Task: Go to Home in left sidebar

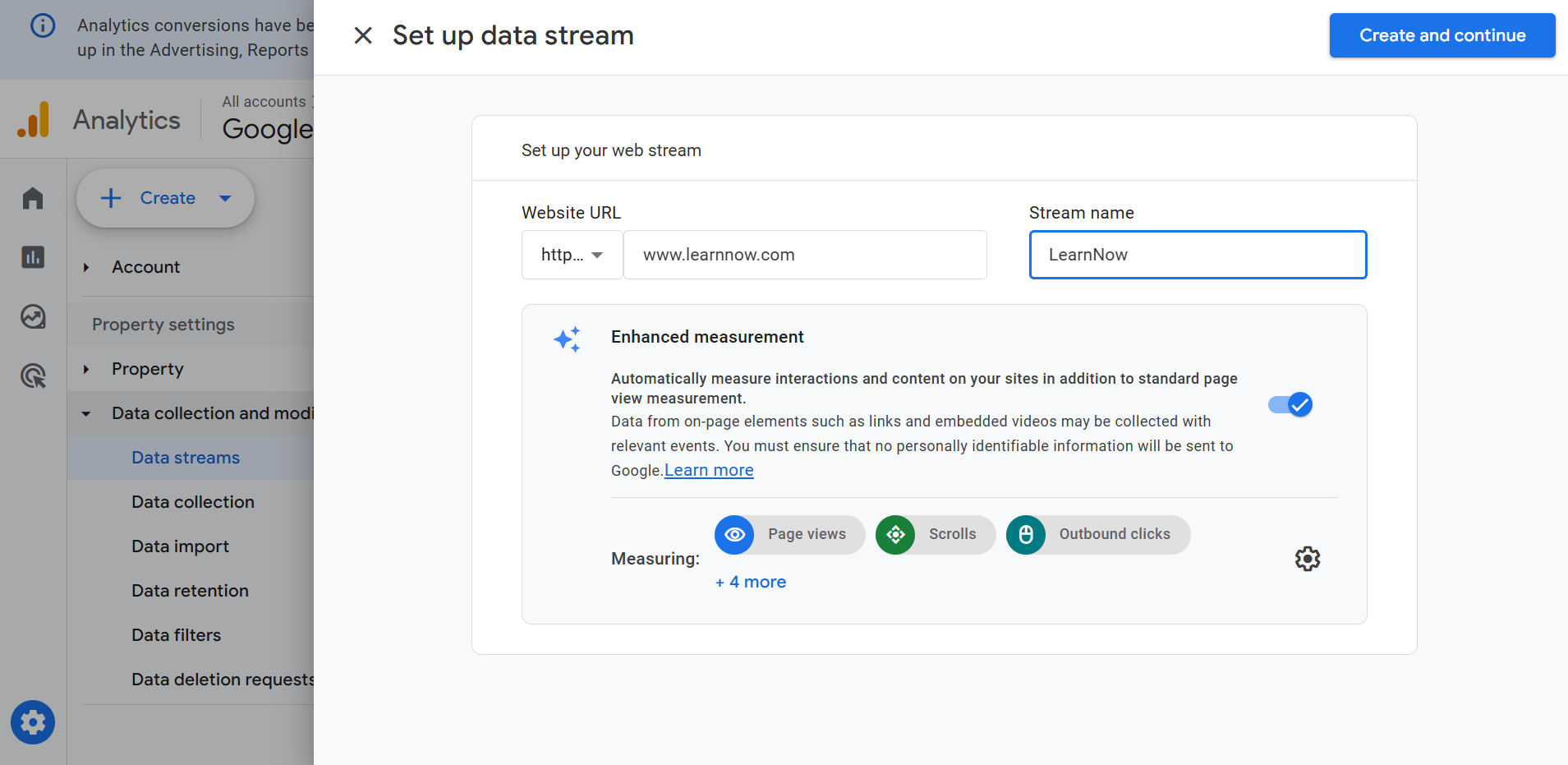Action: (x=33, y=198)
